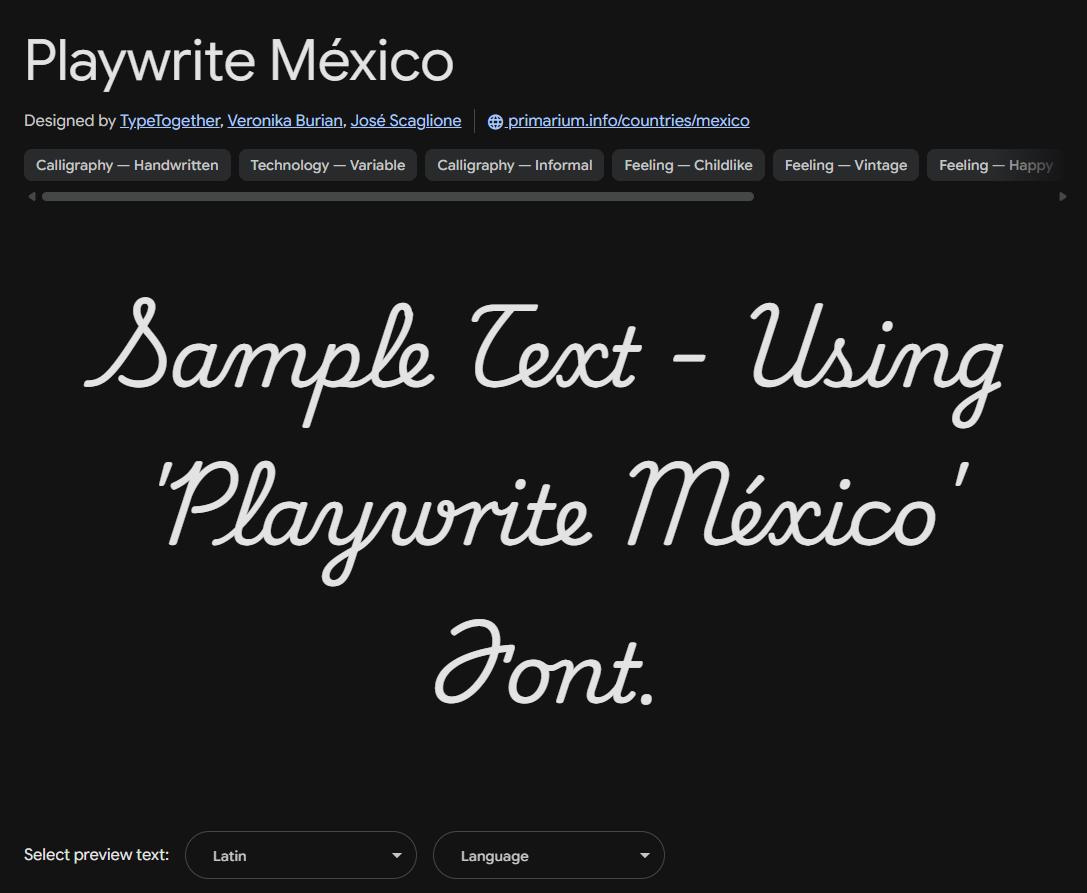Click the horizontal tag scrollbar thumb
This screenshot has height=893, width=1087.
(x=398, y=197)
